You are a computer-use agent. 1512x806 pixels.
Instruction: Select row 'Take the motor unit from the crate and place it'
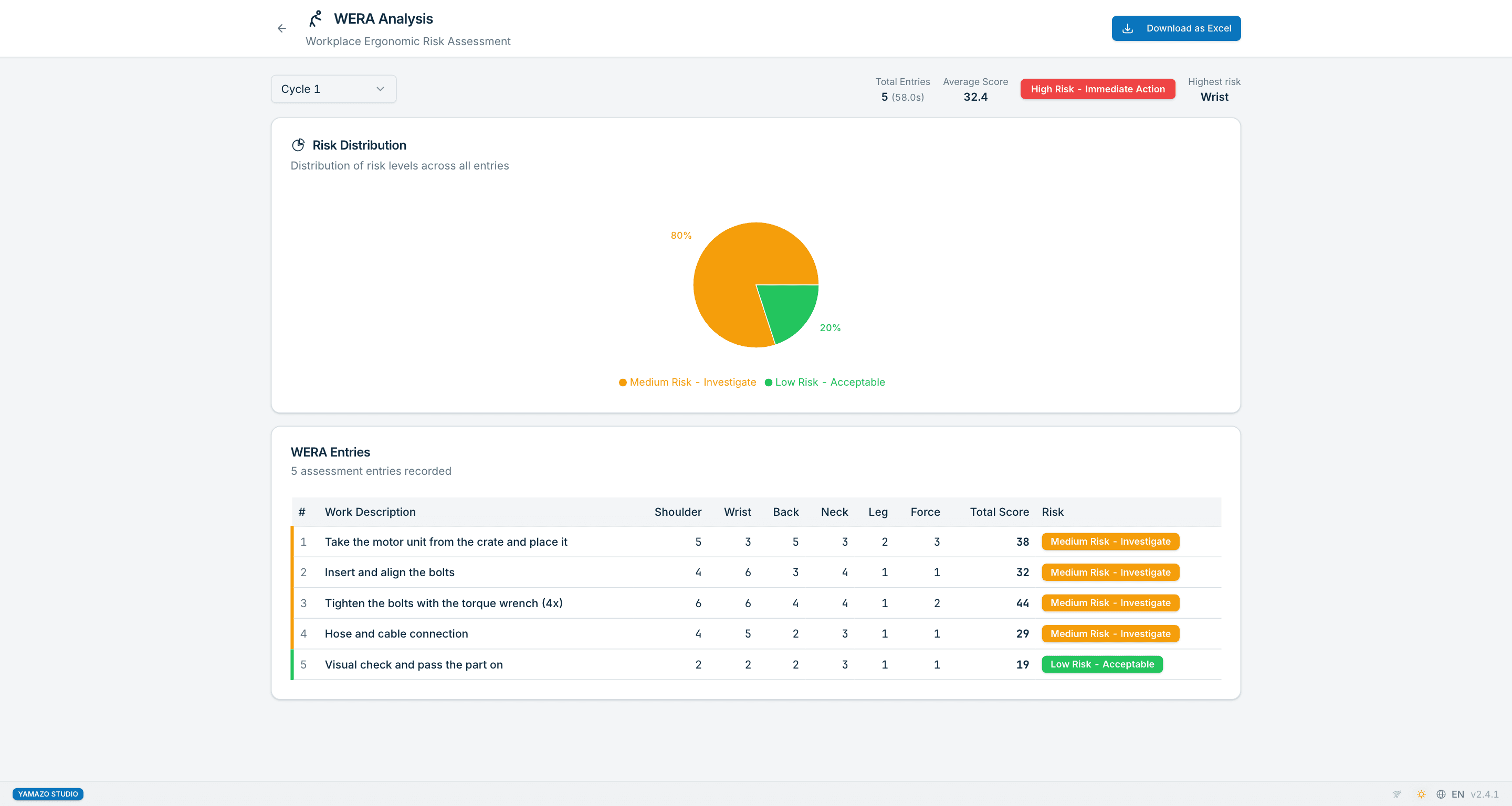[x=755, y=542]
